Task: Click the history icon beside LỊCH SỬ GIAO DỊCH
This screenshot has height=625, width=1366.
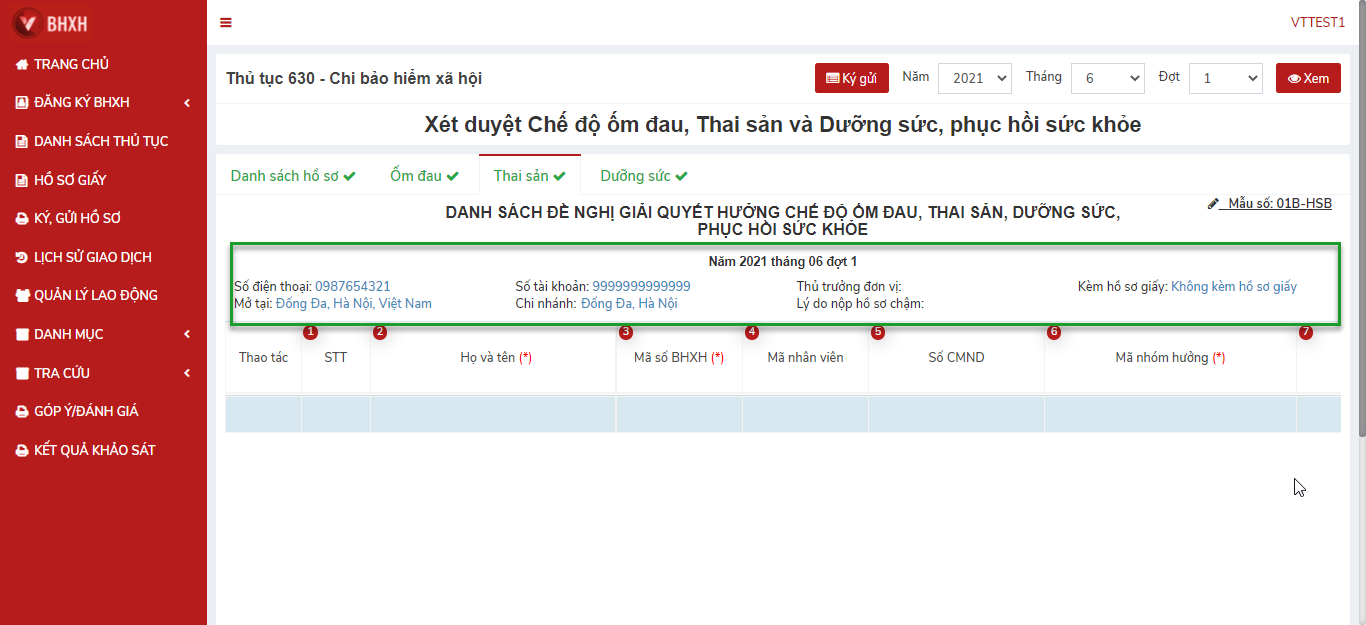Action: tap(21, 257)
